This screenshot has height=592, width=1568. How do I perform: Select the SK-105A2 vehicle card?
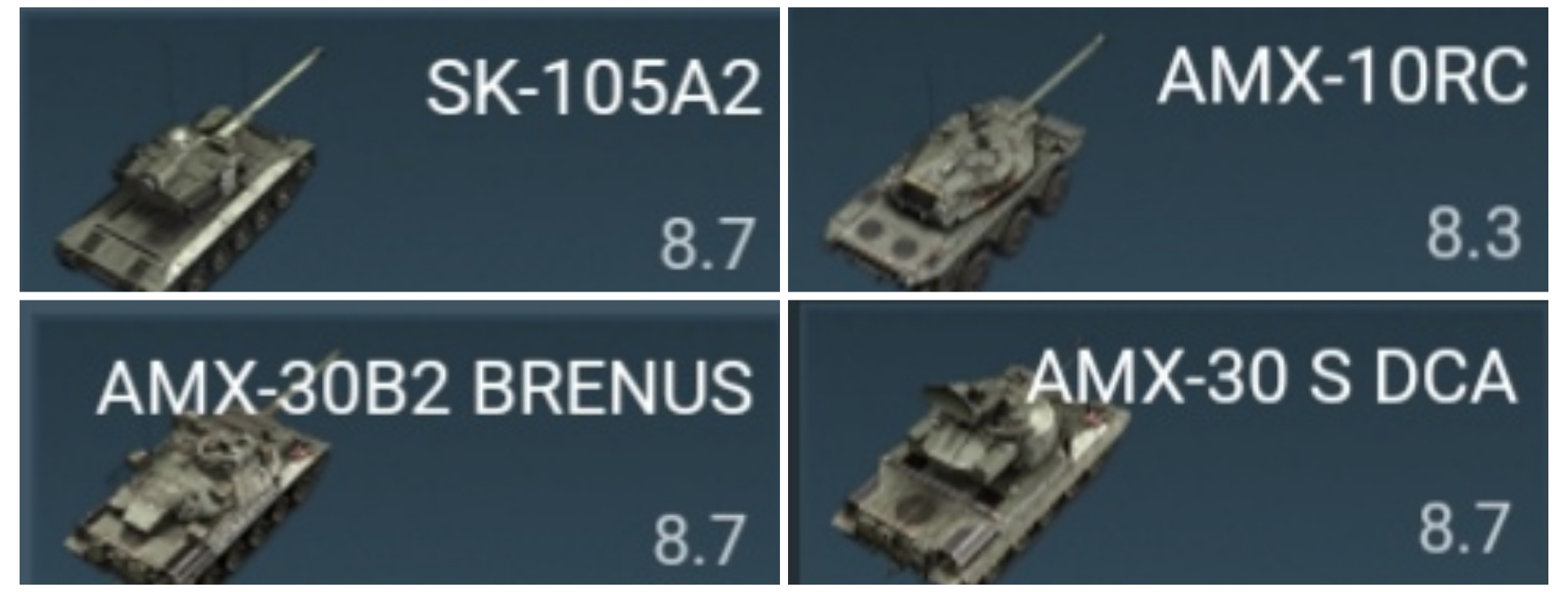coord(399,149)
